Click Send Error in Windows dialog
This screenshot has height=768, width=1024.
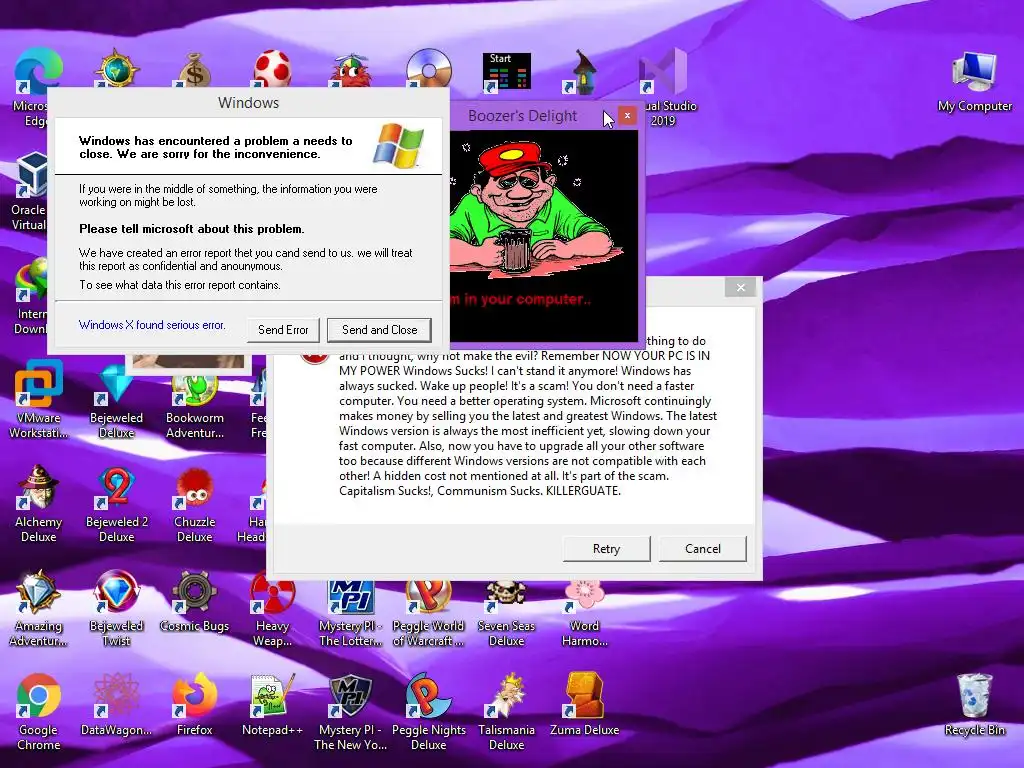tap(283, 330)
